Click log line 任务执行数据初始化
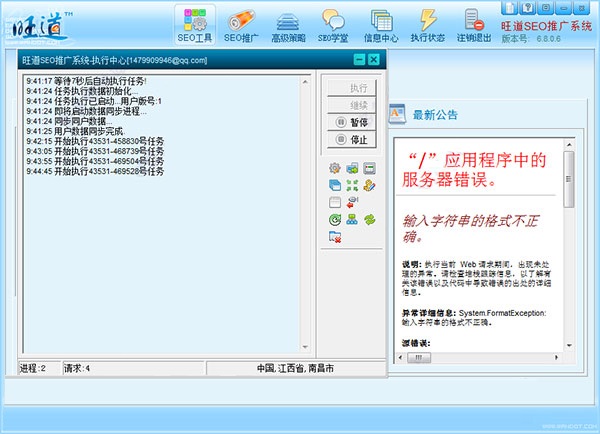 click(x=82, y=91)
